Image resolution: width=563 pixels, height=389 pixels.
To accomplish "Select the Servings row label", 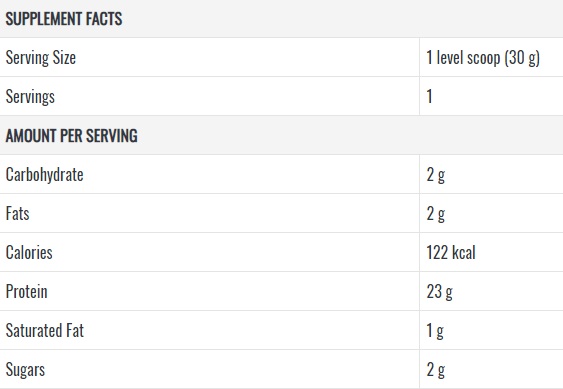I will click(x=30, y=97).
